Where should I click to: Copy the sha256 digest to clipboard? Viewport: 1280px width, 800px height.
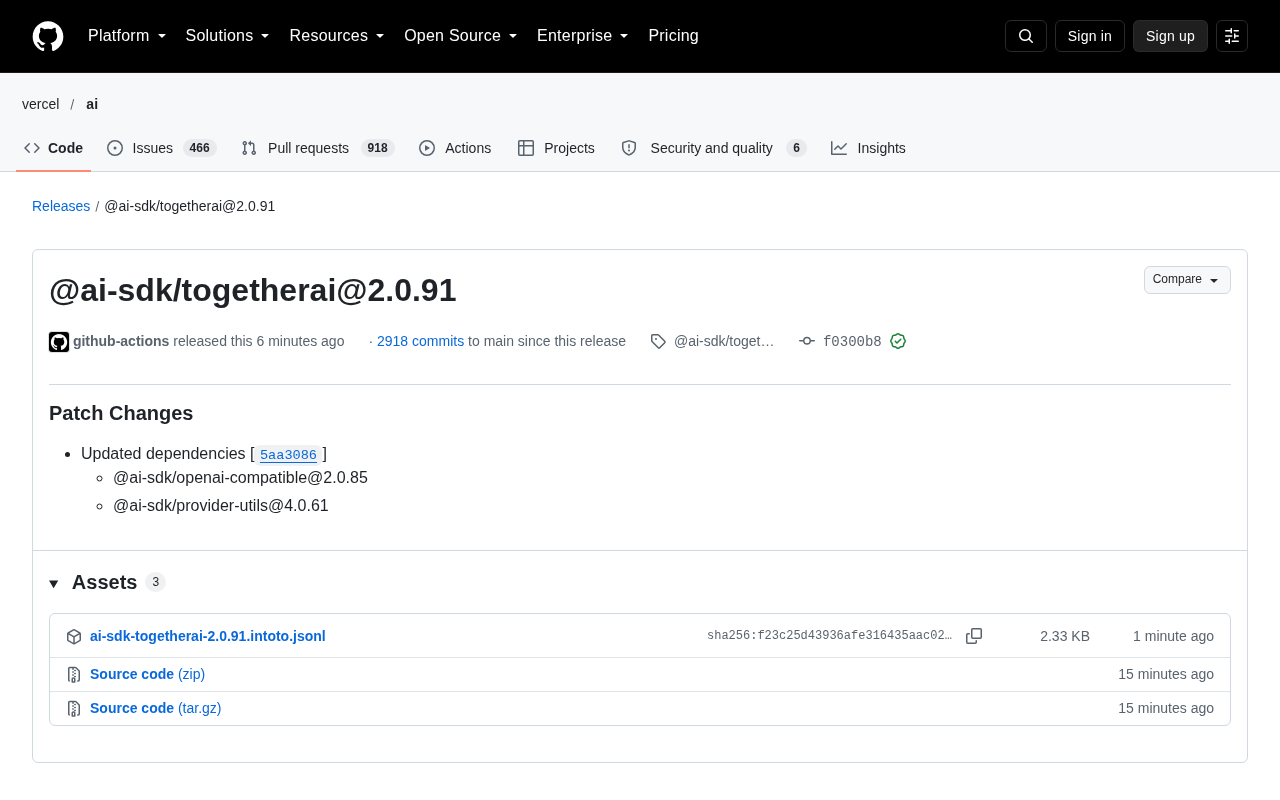(x=974, y=636)
